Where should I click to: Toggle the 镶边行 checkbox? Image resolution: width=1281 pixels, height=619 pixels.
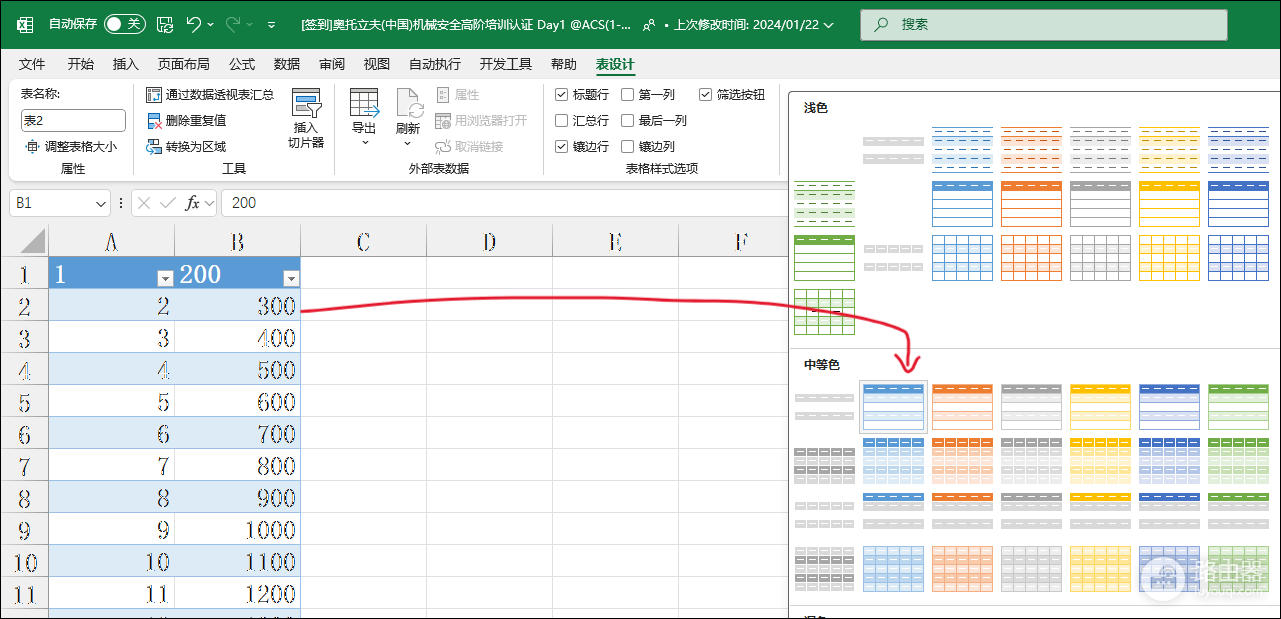(562, 146)
